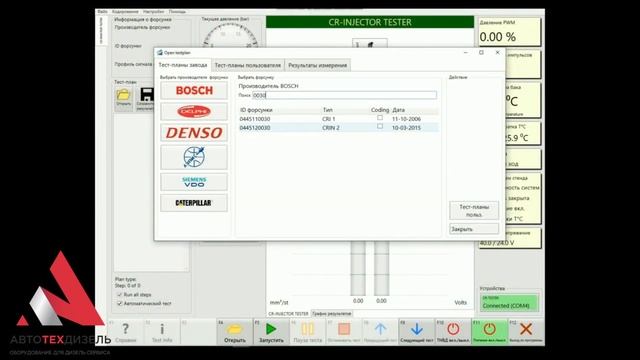Close the Open testplan dialog window

point(498,53)
